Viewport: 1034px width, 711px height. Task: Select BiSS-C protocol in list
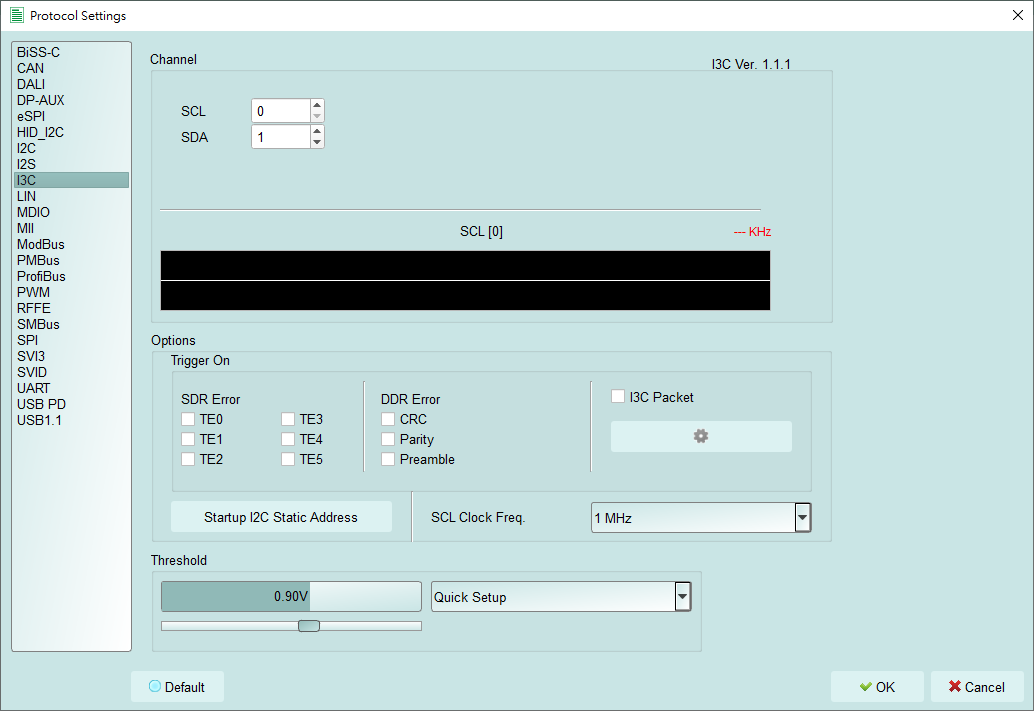[x=71, y=52]
